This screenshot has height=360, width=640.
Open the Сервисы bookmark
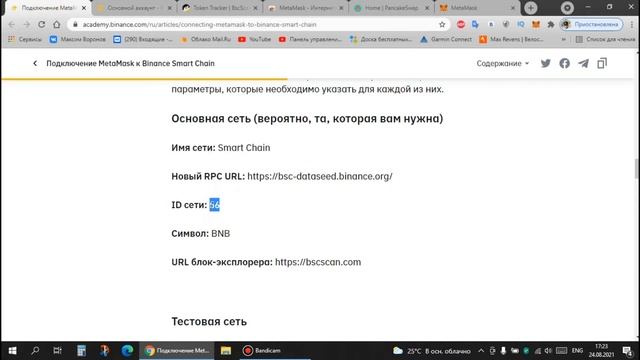[x=25, y=39]
